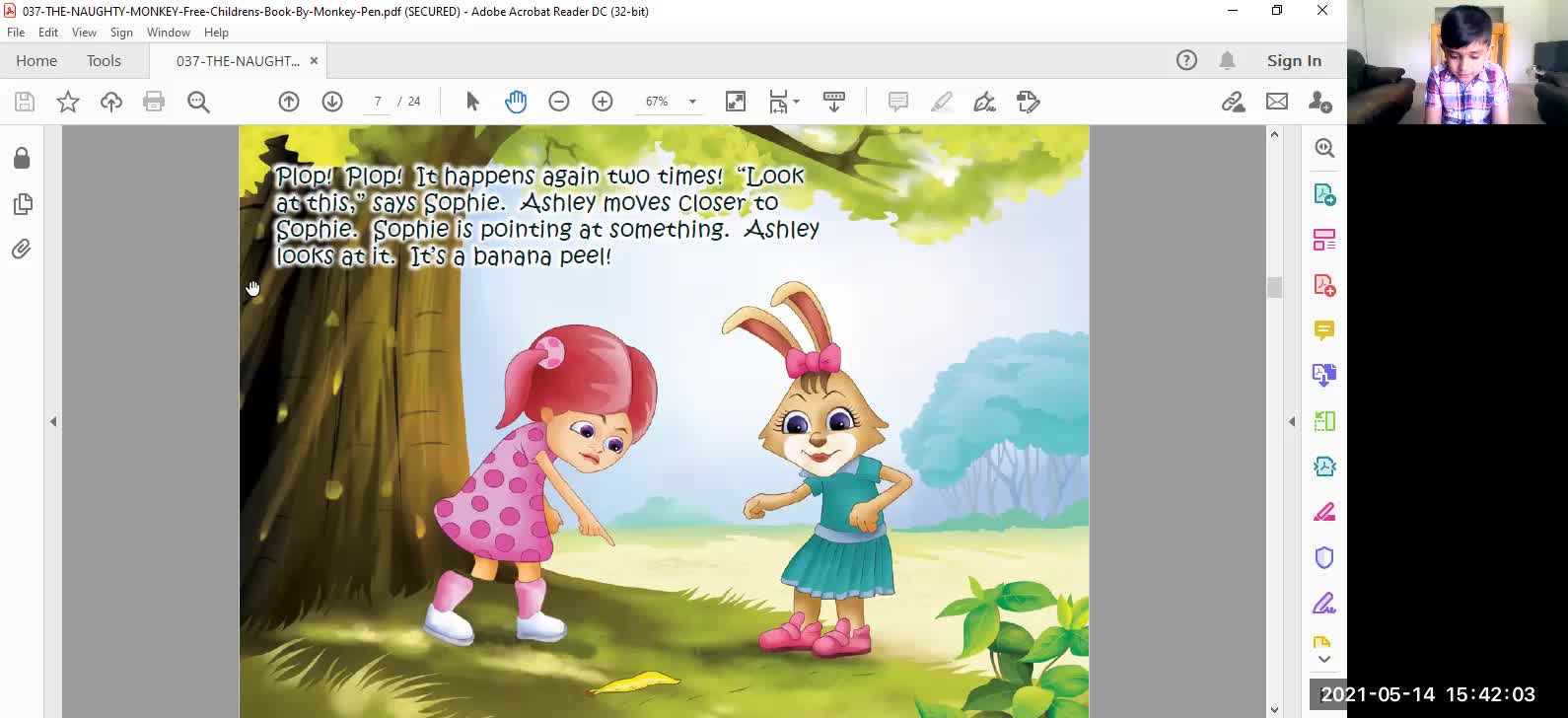This screenshot has width=1568, height=718.
Task: Click the scrollbar down arrow
Action: [x=1274, y=709]
